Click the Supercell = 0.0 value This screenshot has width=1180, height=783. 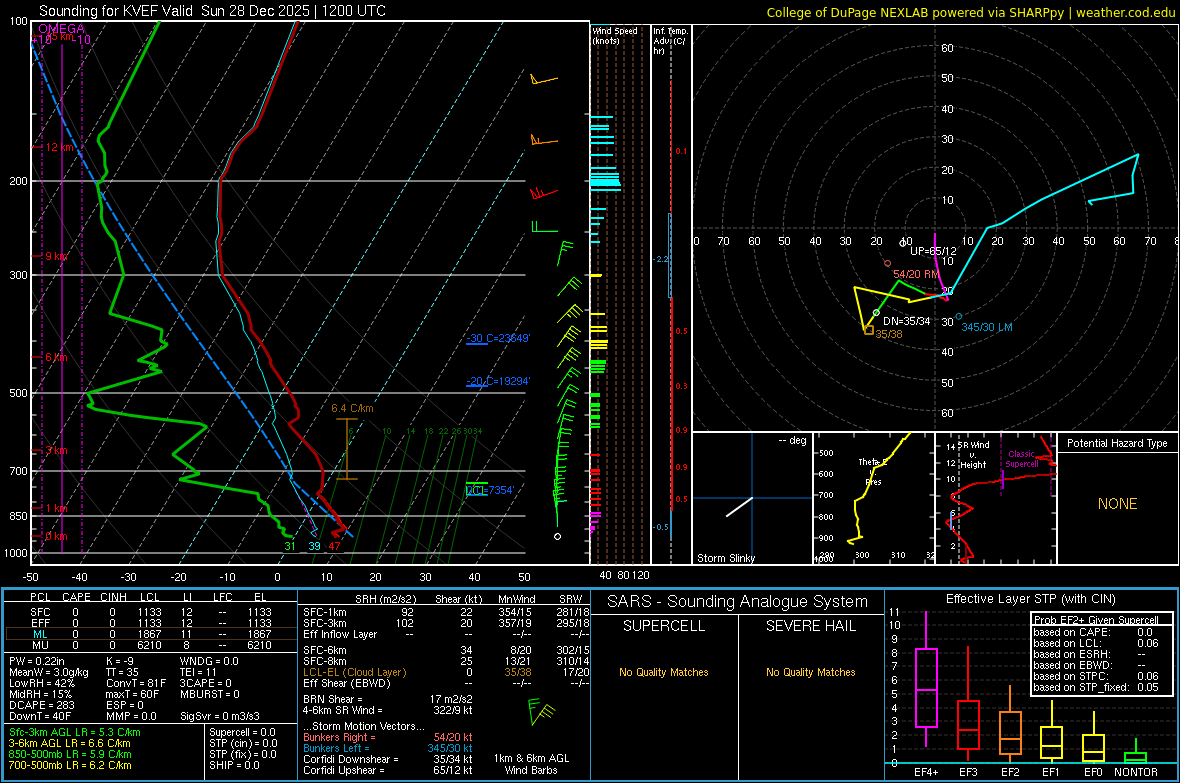(242, 732)
